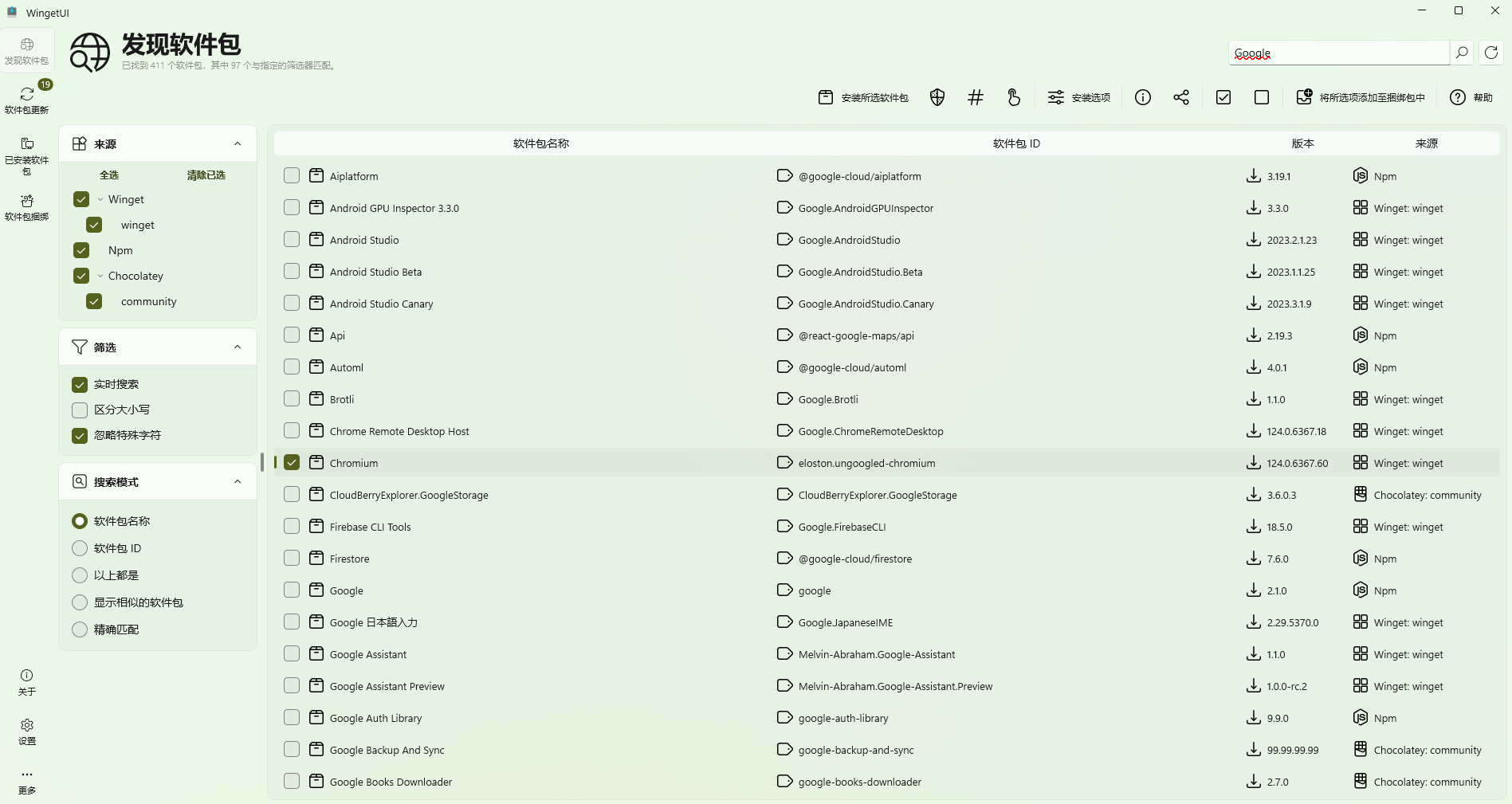The image size is (1512, 804).
Task: Click the share package icon in toolbar
Action: 1181,97
